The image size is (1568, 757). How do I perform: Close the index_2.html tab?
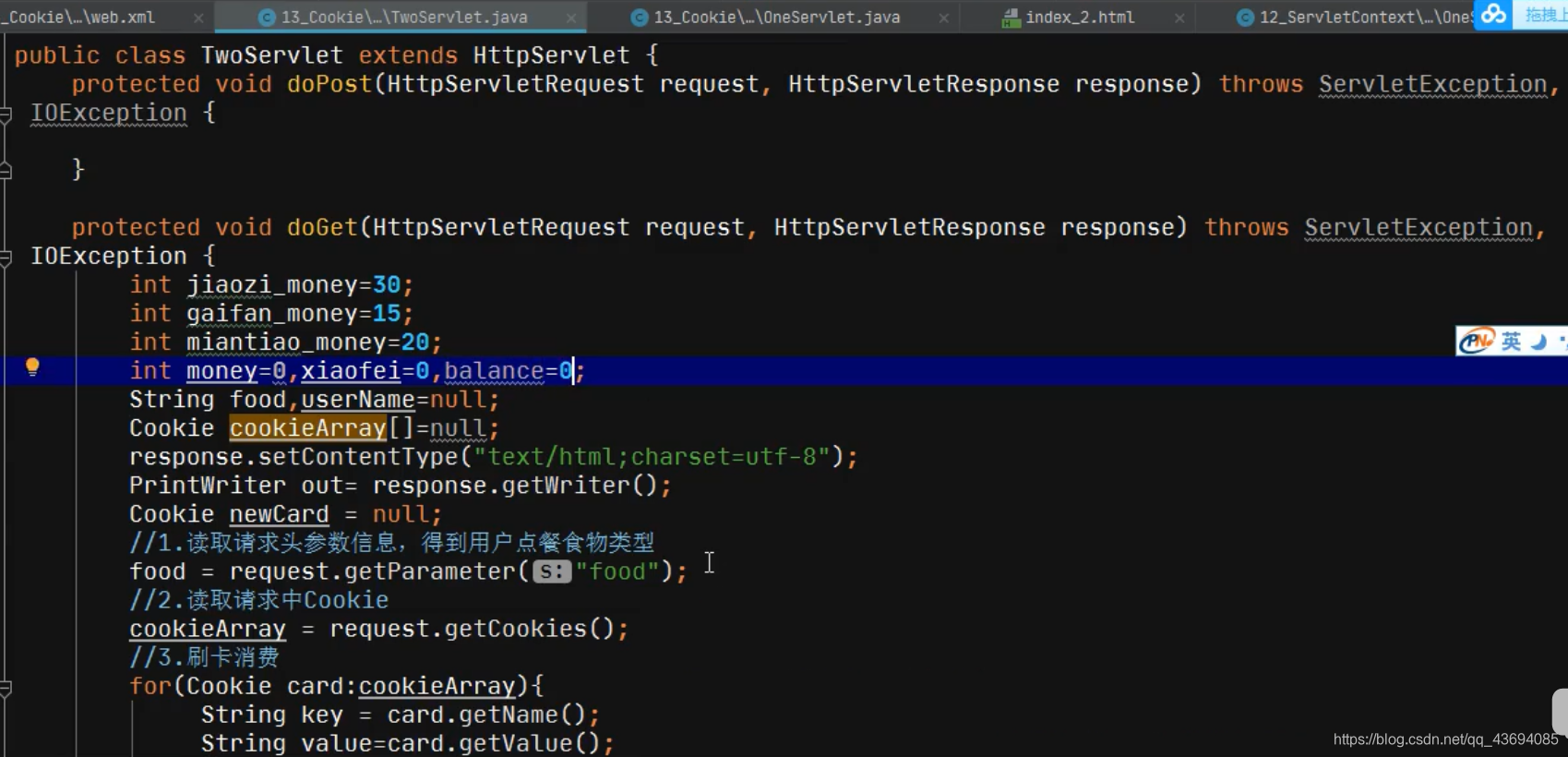click(x=1179, y=18)
